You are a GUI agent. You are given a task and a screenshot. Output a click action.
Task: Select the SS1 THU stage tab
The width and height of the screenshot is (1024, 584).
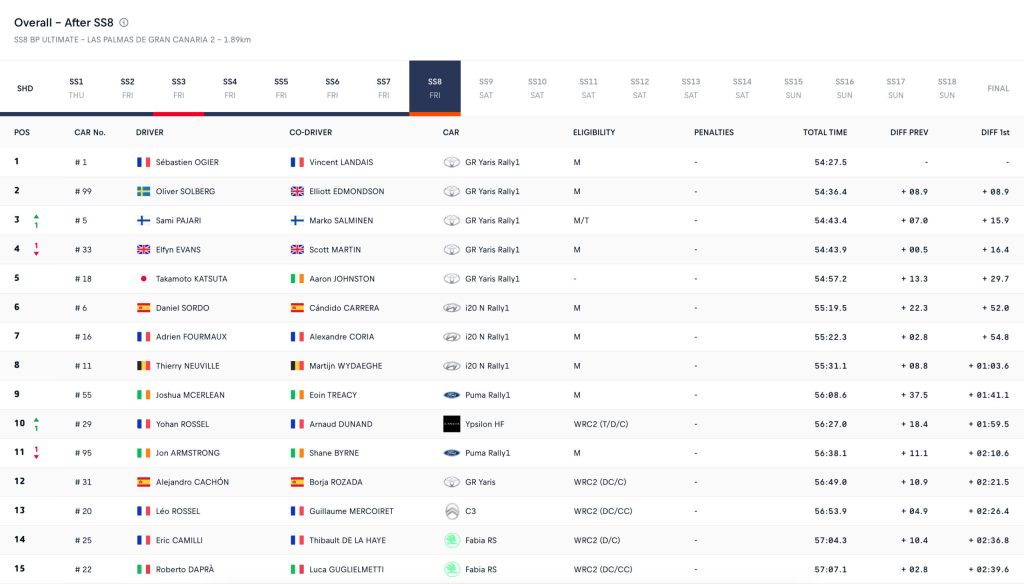point(77,88)
